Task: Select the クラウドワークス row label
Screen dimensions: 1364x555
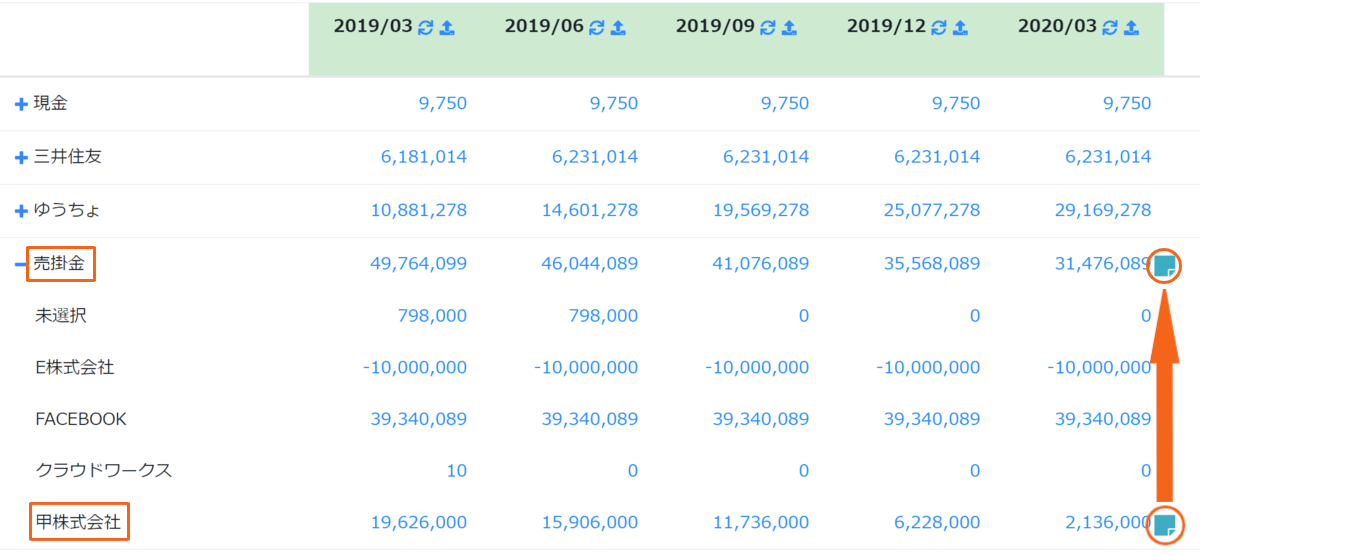Action: (104, 470)
